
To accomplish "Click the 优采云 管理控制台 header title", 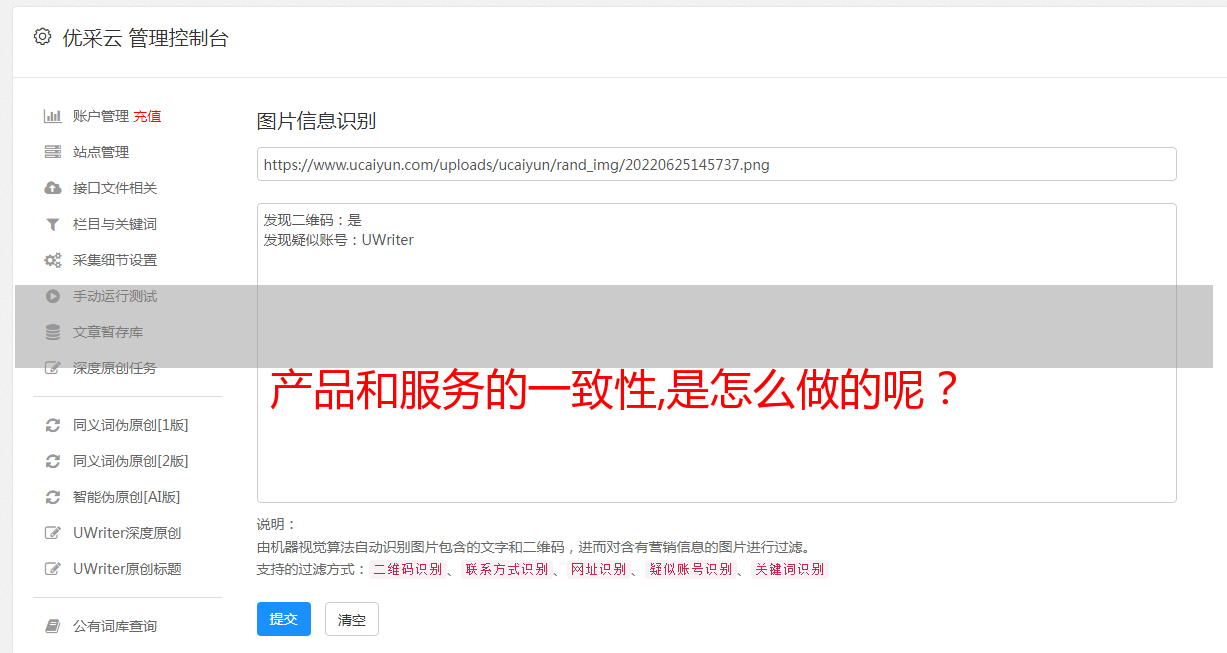I will point(146,38).
